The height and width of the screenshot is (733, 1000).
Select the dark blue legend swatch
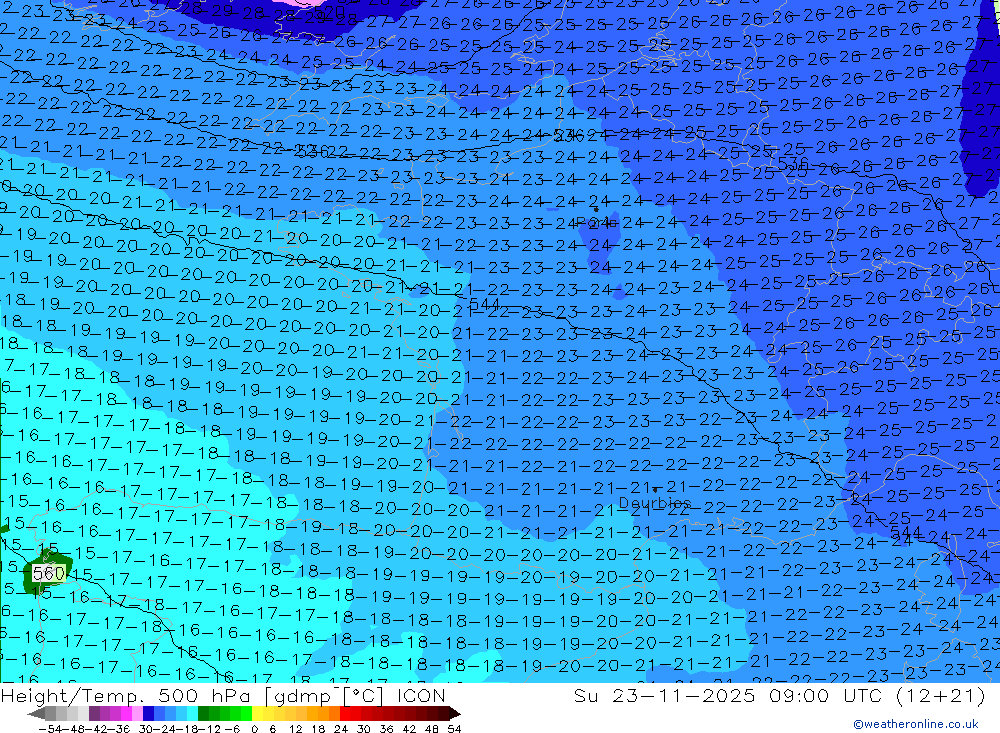[148, 713]
